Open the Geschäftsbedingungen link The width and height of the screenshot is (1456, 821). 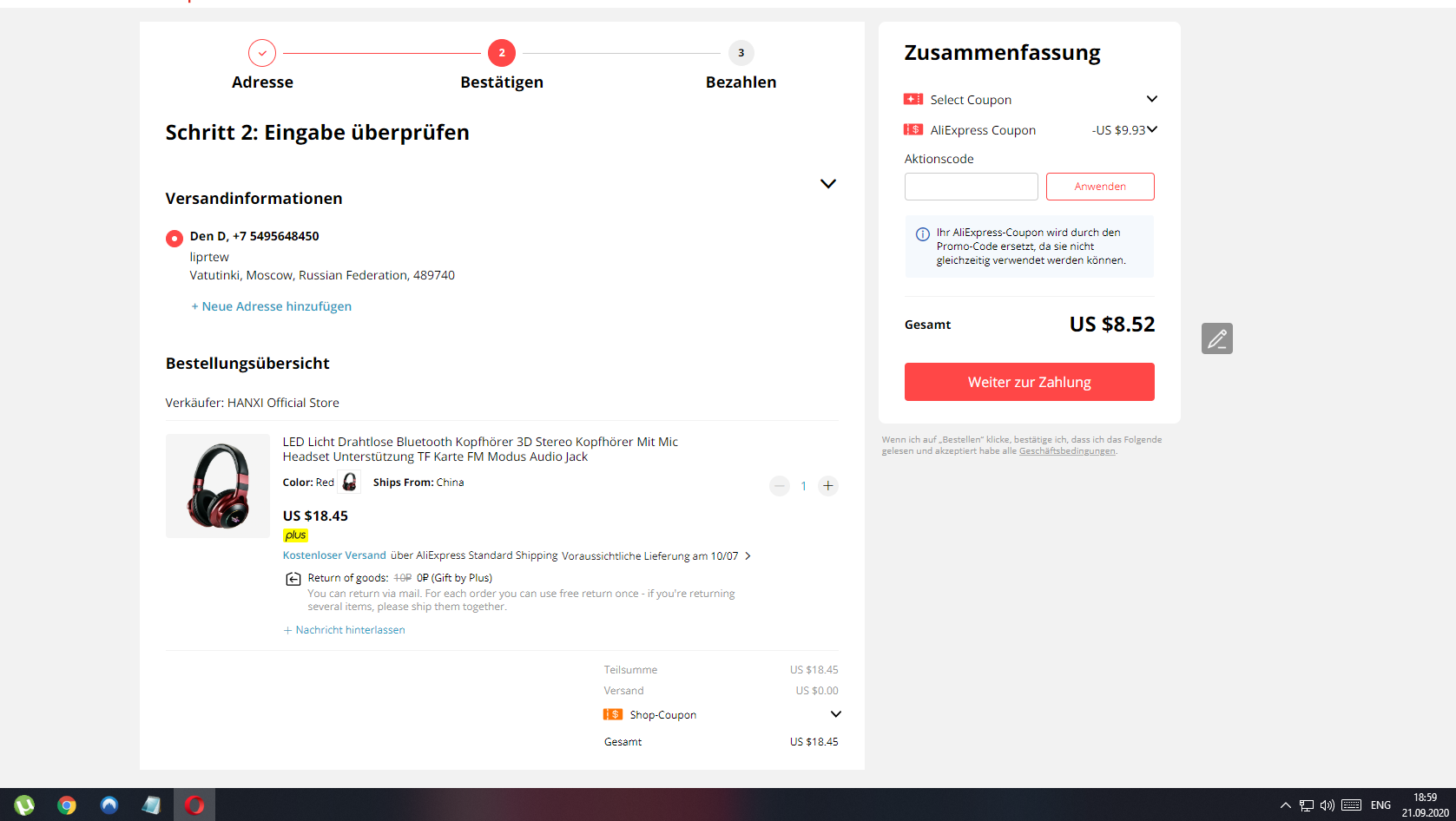1067,451
